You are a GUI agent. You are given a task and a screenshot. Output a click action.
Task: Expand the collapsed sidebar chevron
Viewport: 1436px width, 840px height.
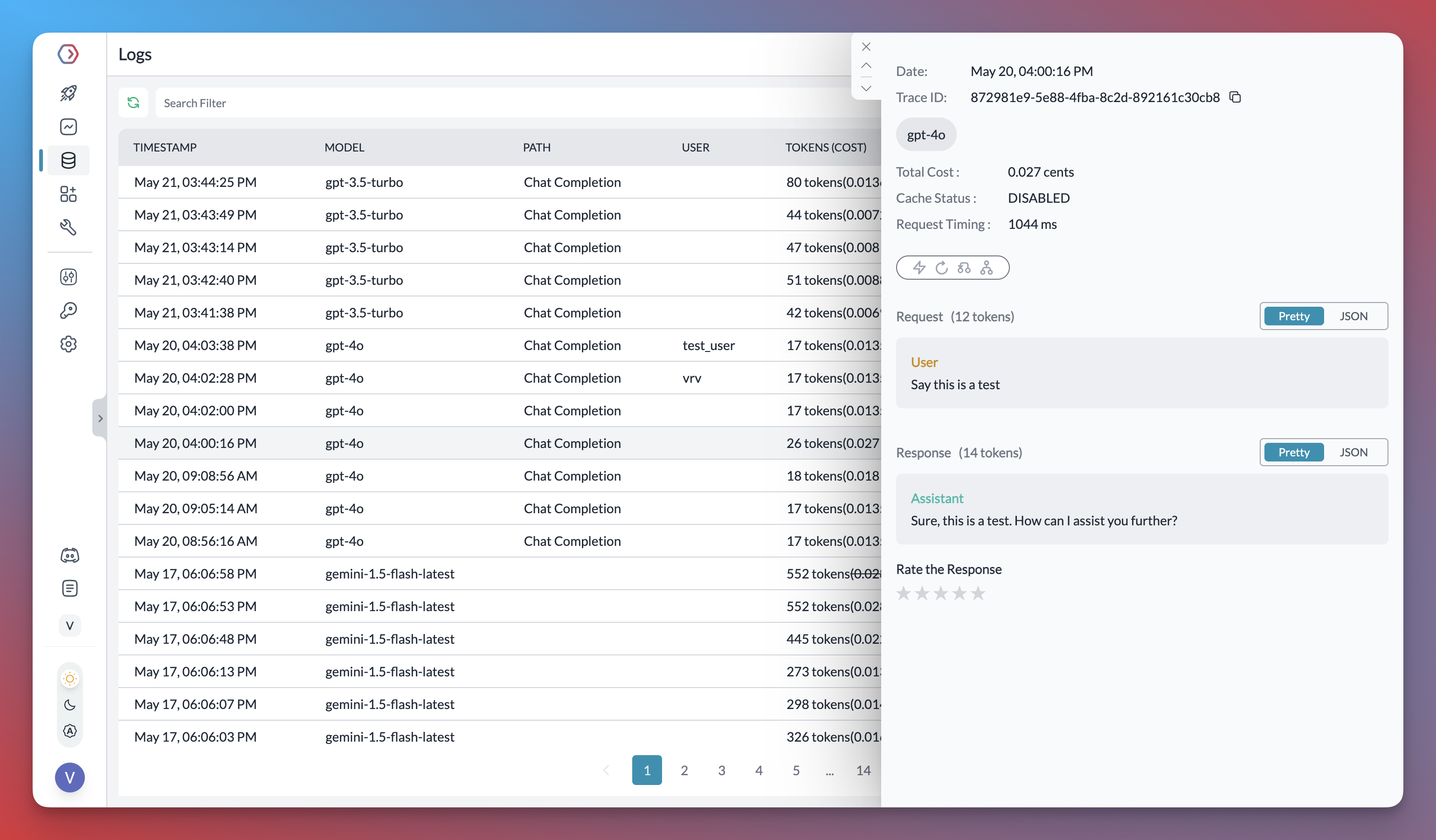point(100,418)
